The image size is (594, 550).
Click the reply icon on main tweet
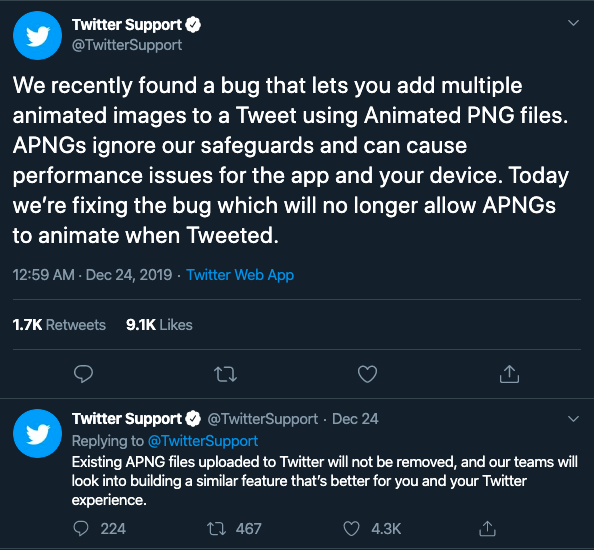pyautogui.click(x=83, y=374)
